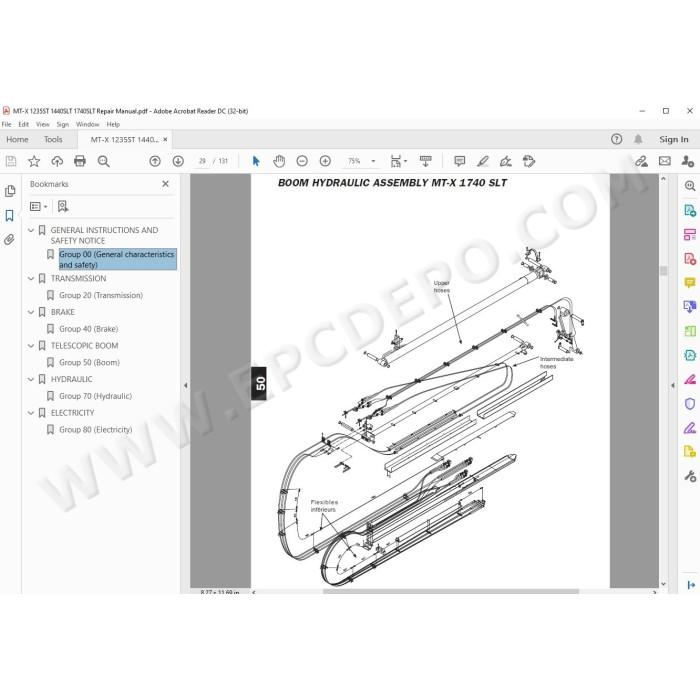The image size is (700, 700).
Task: Expand the right tools pane arrow
Action: pyautogui.click(x=673, y=385)
